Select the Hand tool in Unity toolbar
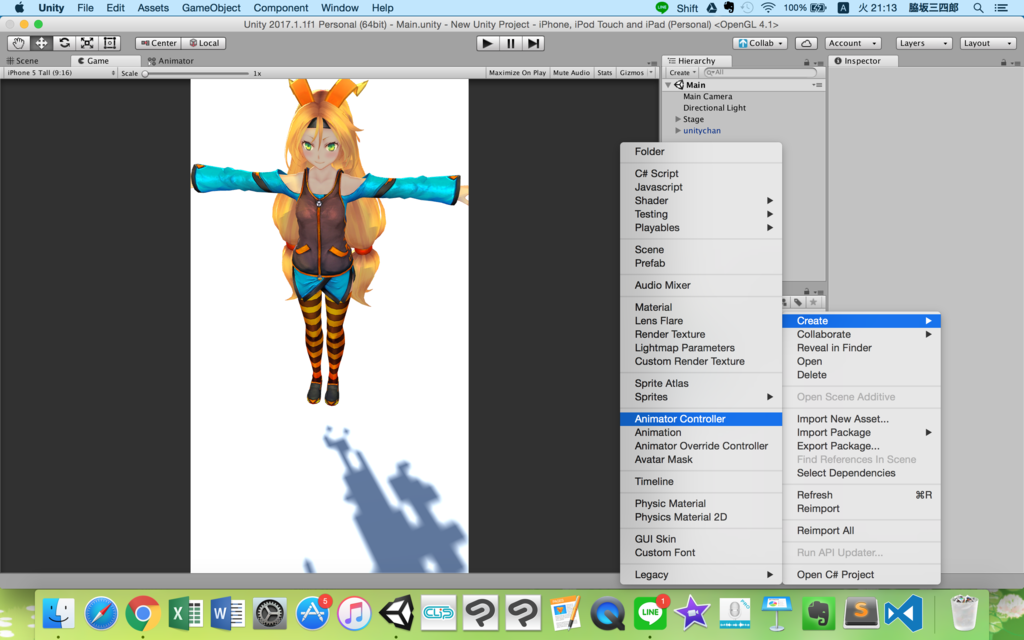This screenshot has width=1024, height=640. 18,43
